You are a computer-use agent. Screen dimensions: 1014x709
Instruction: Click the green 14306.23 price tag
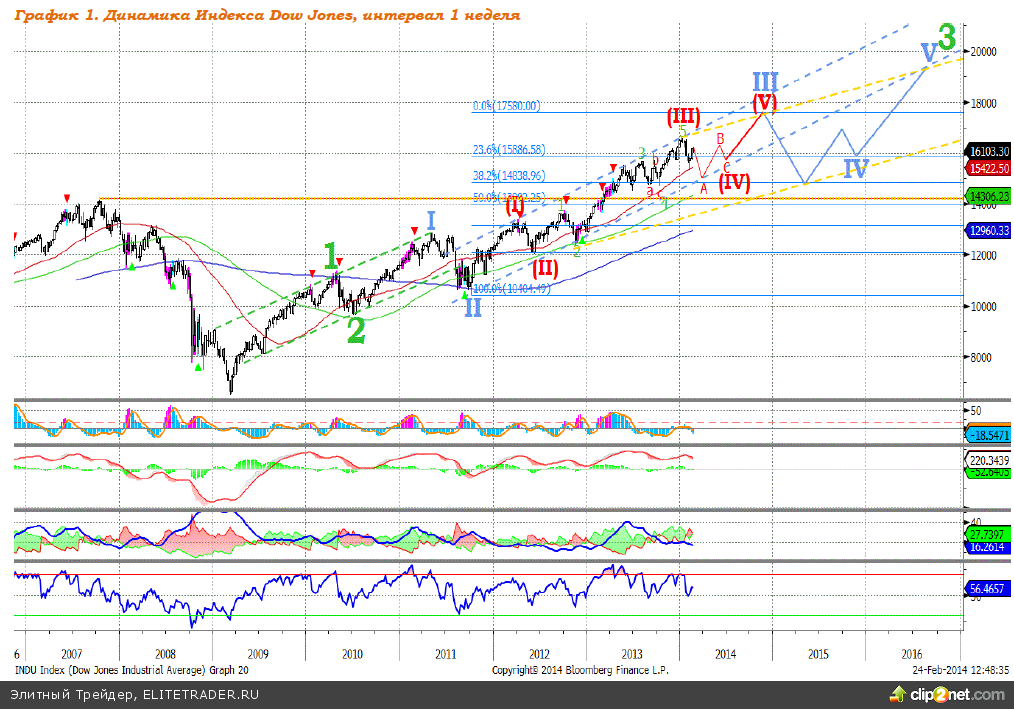pos(988,198)
